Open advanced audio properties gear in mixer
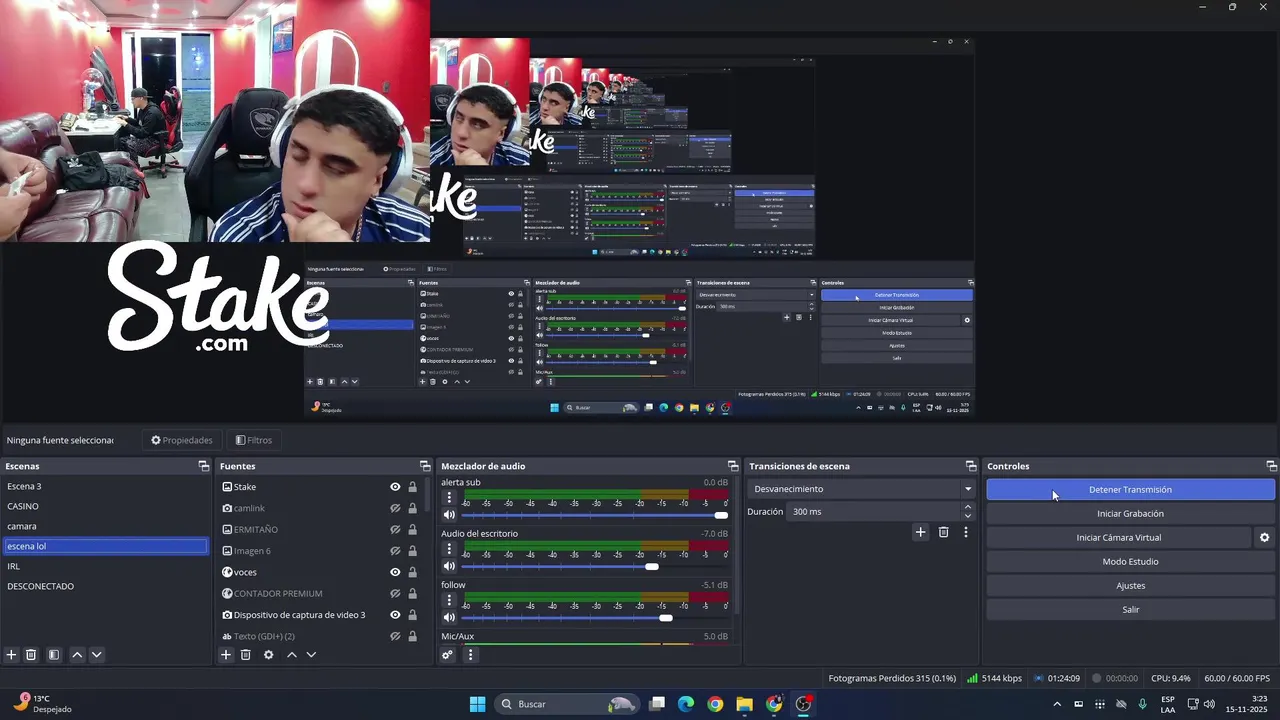The height and width of the screenshot is (720, 1280). [448, 655]
